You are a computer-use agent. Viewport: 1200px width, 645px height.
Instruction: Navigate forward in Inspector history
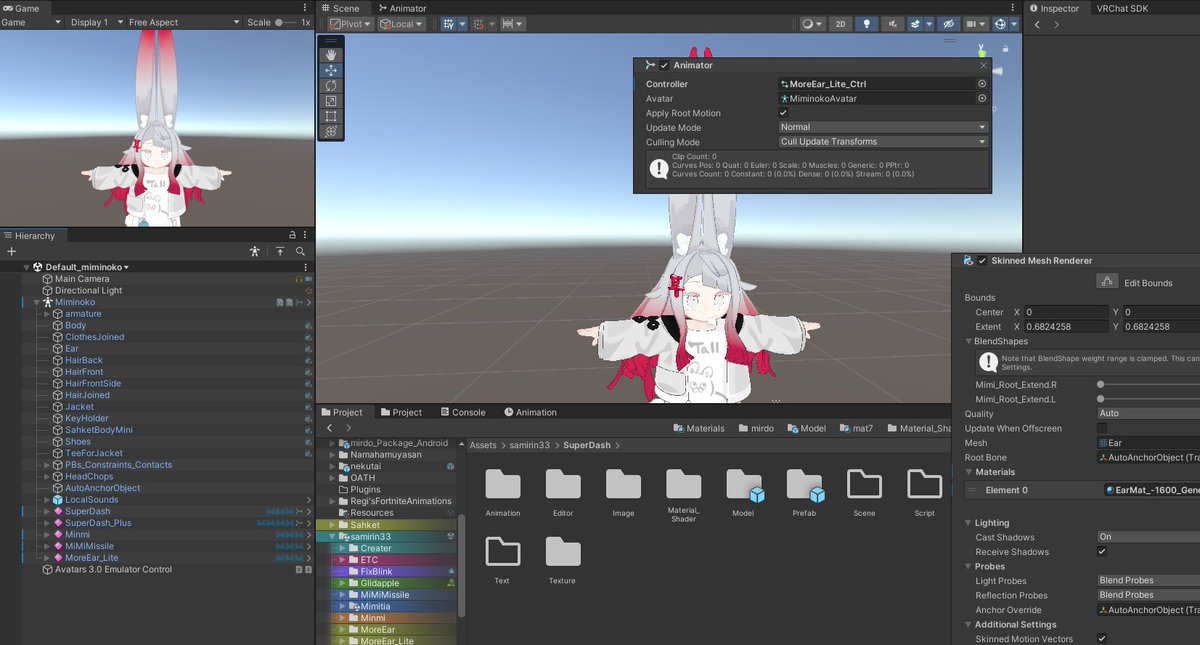1056,24
